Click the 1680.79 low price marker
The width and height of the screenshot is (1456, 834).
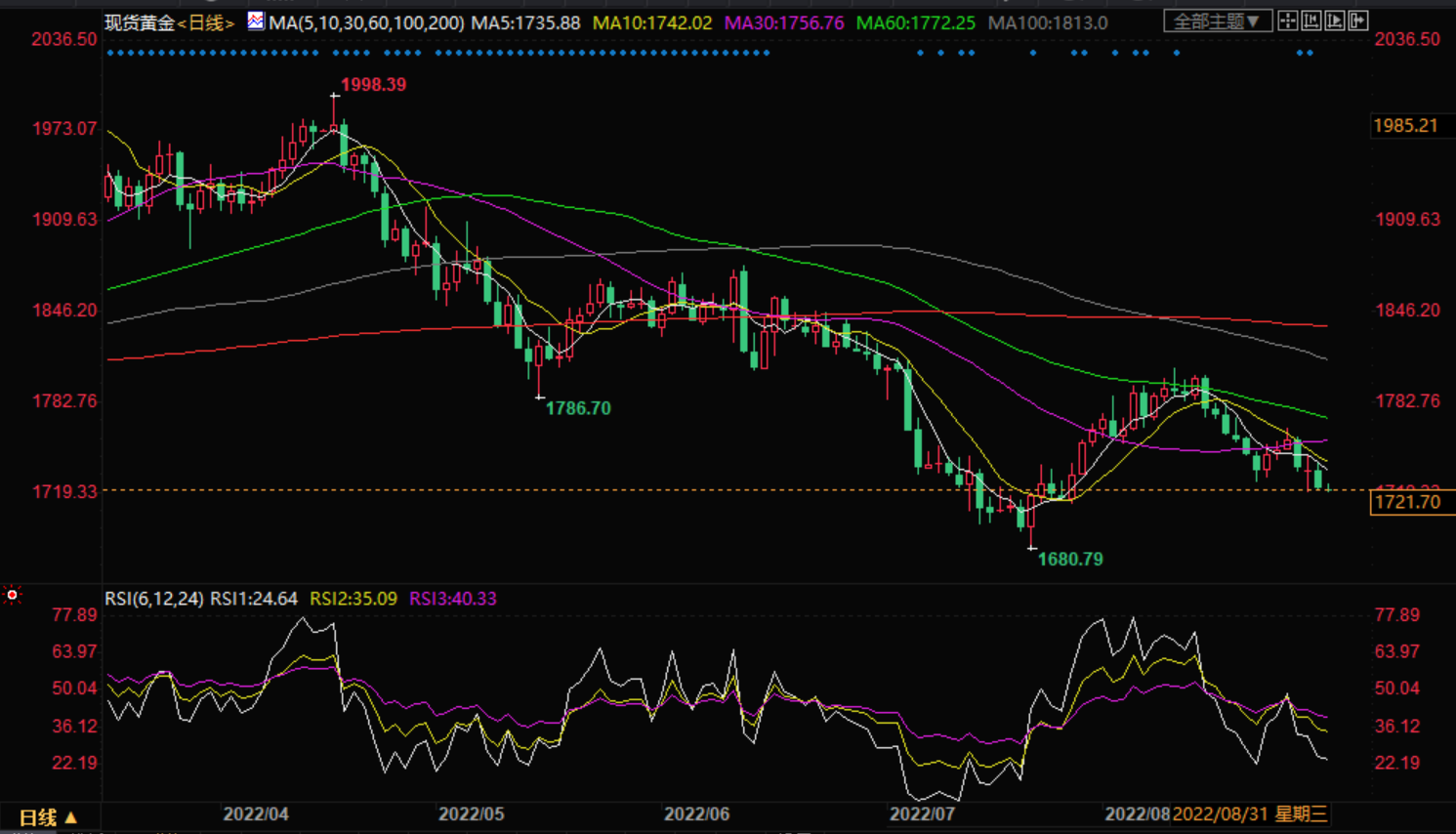[1070, 560]
